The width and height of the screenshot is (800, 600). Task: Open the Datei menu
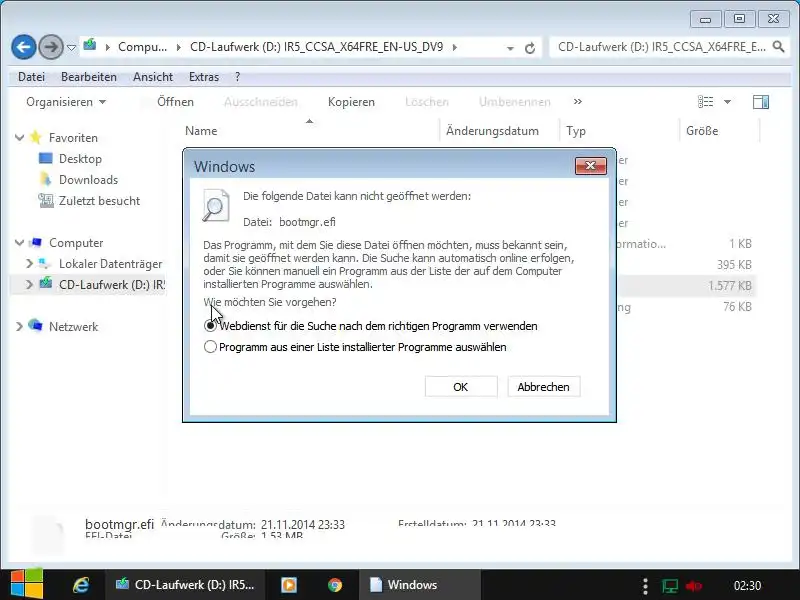[31, 77]
